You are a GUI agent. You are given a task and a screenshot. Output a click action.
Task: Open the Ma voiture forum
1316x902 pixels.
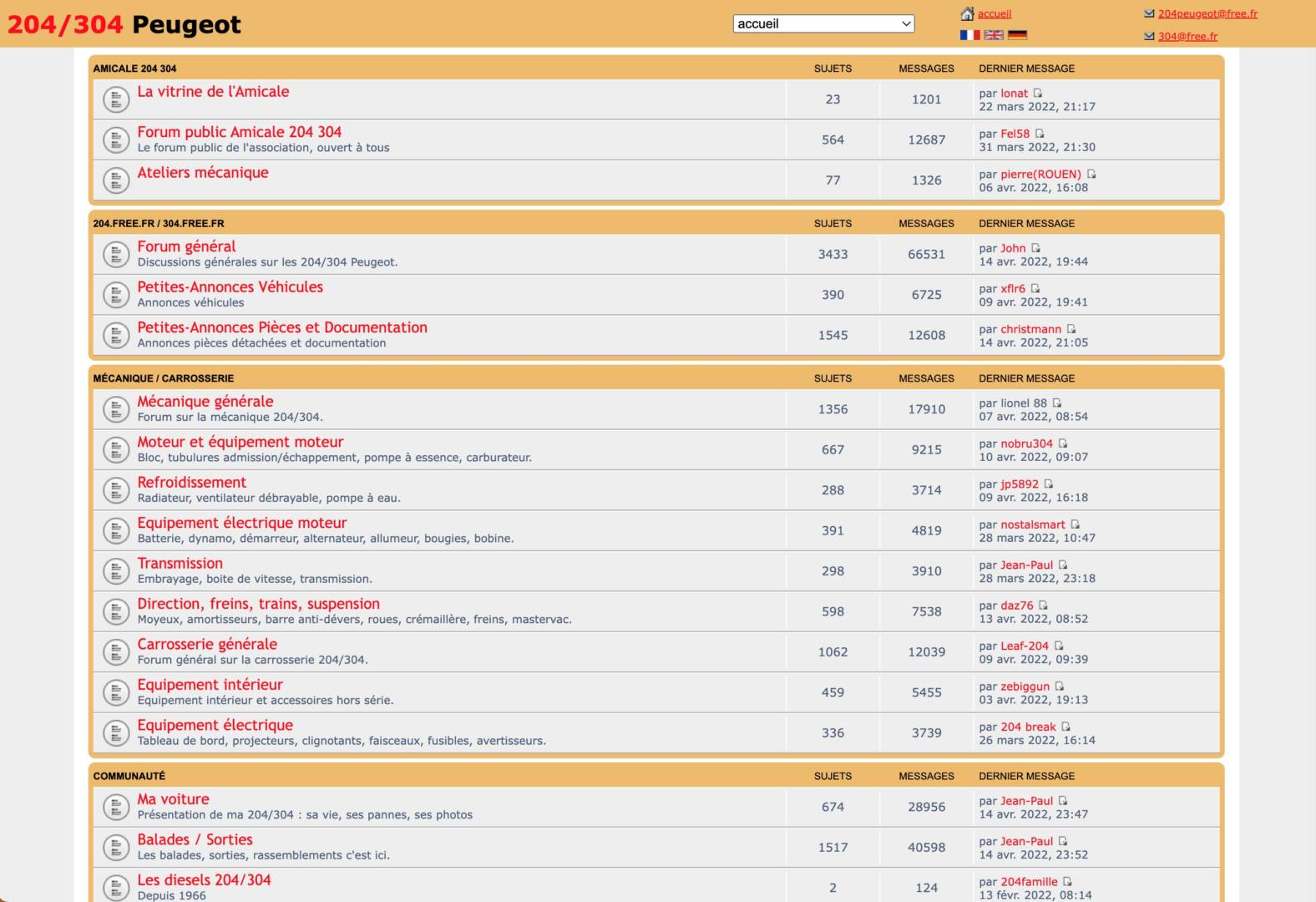[x=174, y=799]
